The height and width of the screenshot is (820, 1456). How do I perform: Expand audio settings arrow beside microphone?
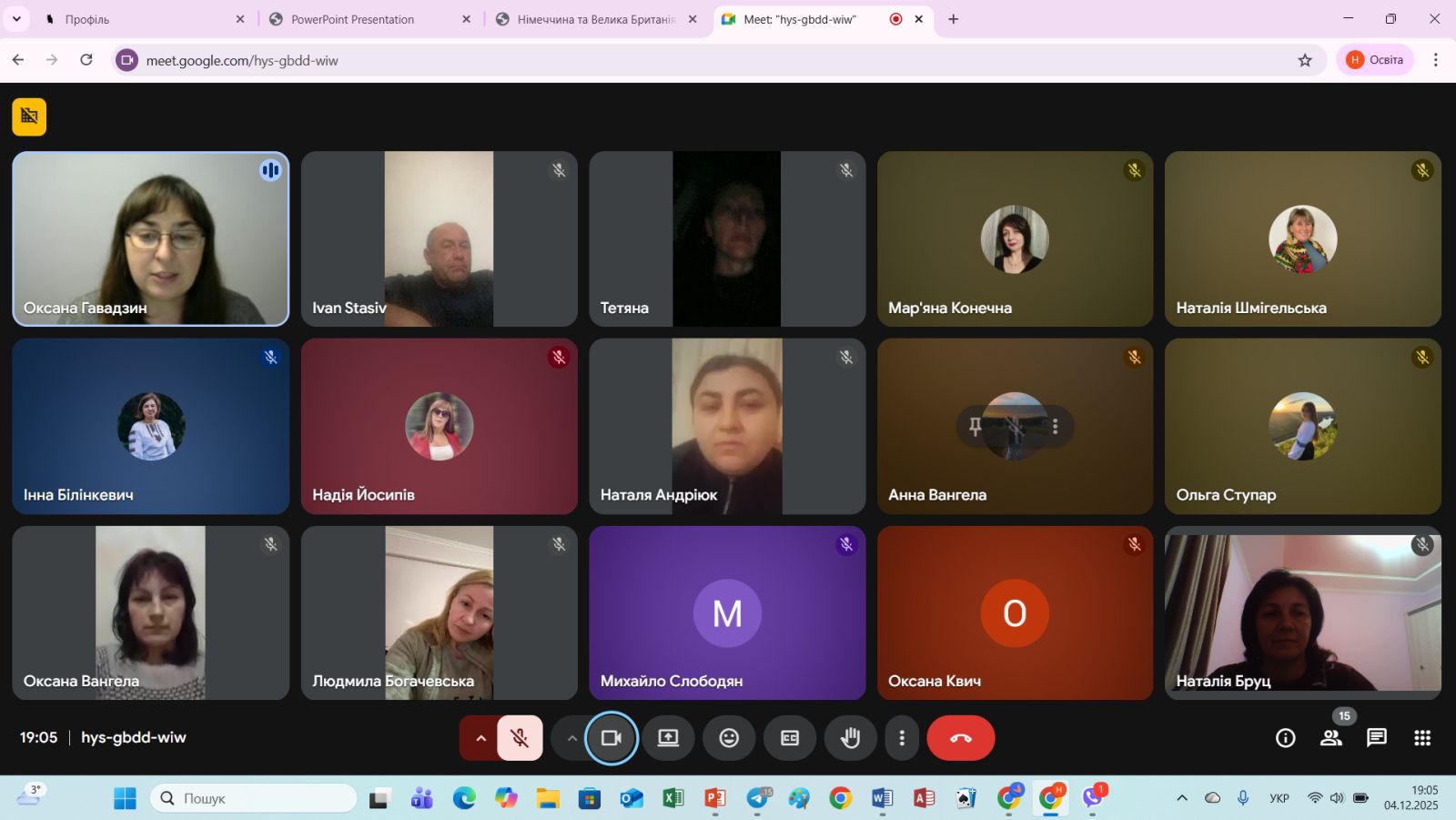tap(480, 738)
